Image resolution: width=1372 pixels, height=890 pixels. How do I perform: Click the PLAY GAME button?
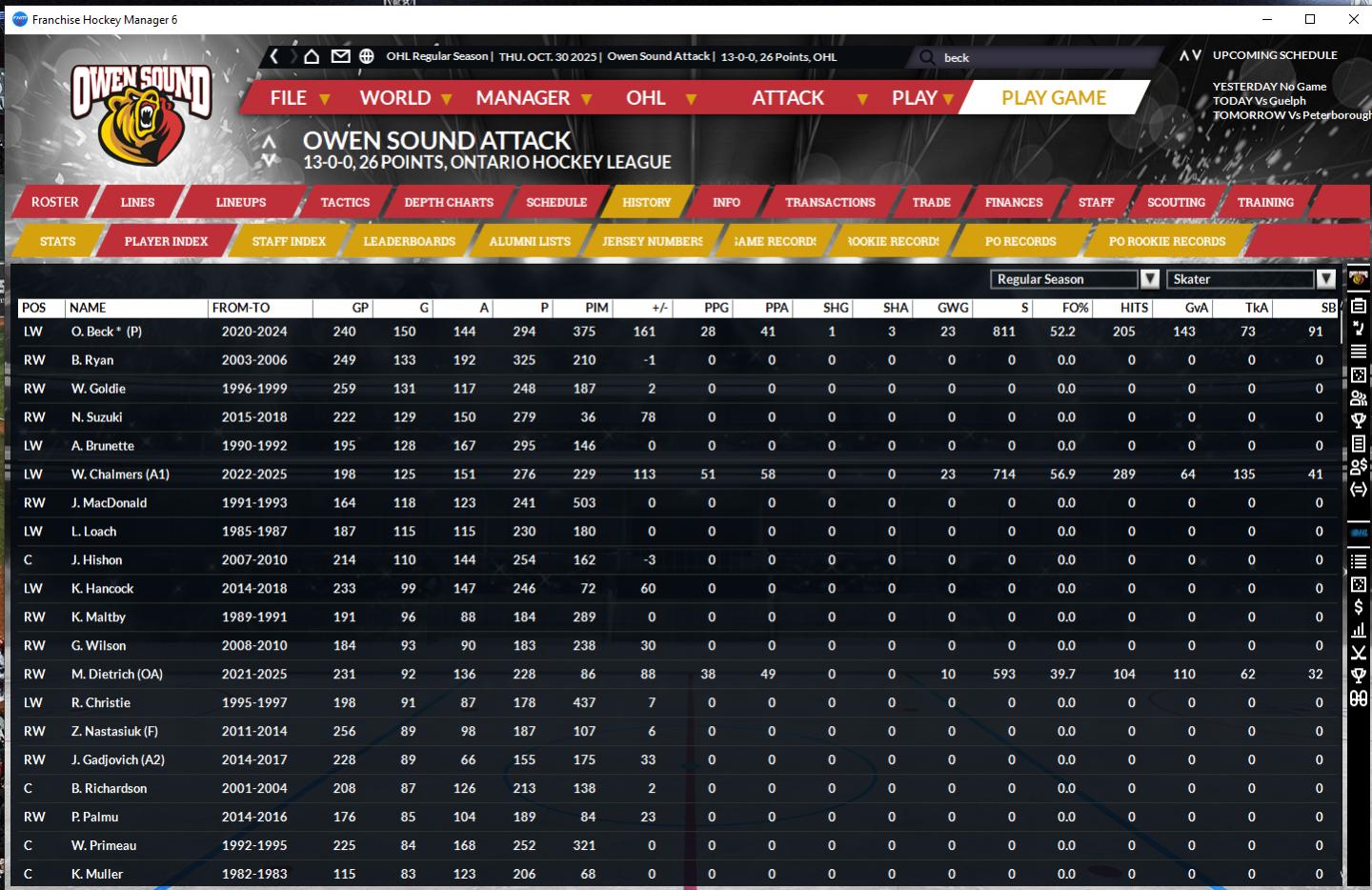(x=1054, y=98)
